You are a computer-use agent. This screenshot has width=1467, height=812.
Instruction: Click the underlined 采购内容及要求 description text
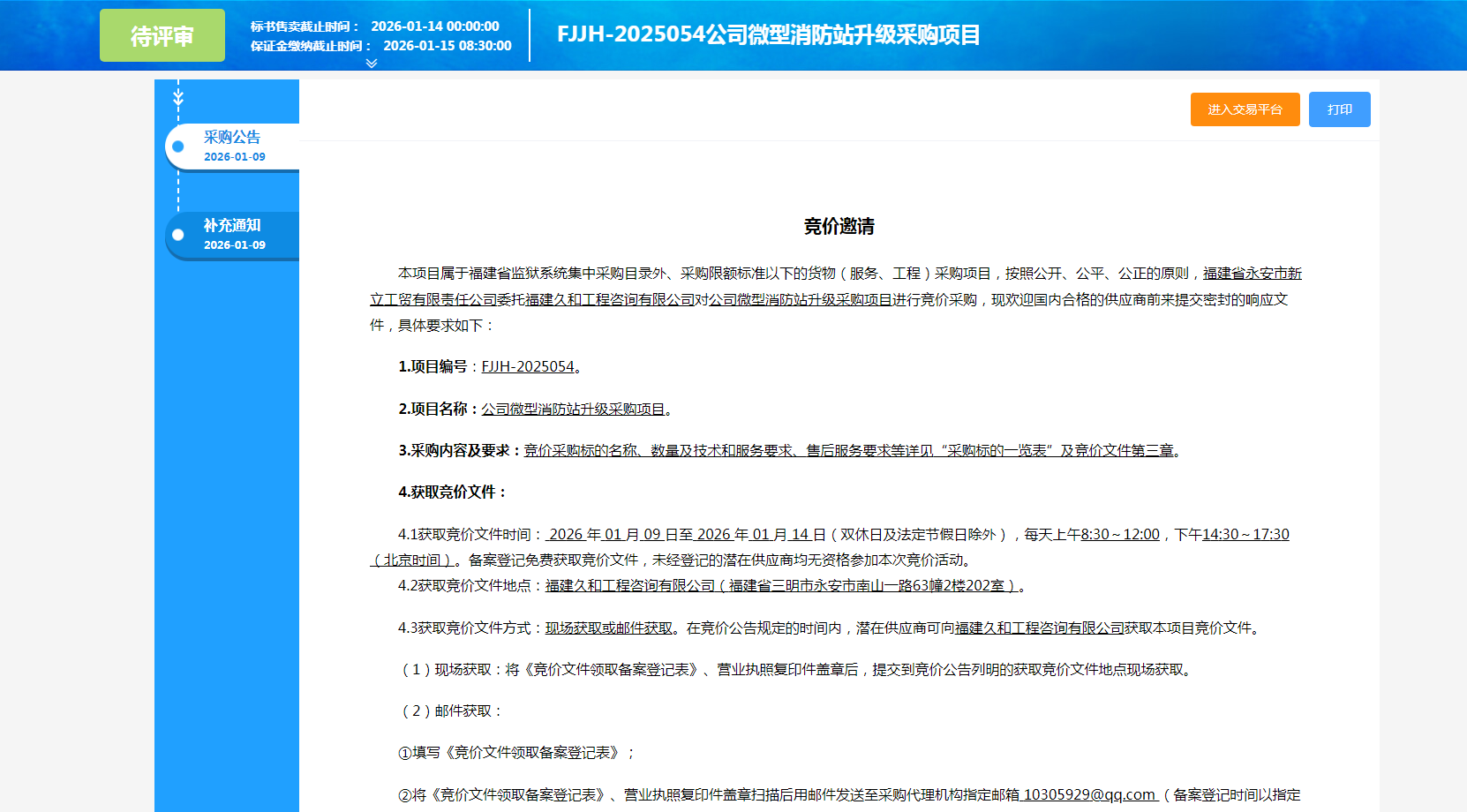tap(848, 450)
